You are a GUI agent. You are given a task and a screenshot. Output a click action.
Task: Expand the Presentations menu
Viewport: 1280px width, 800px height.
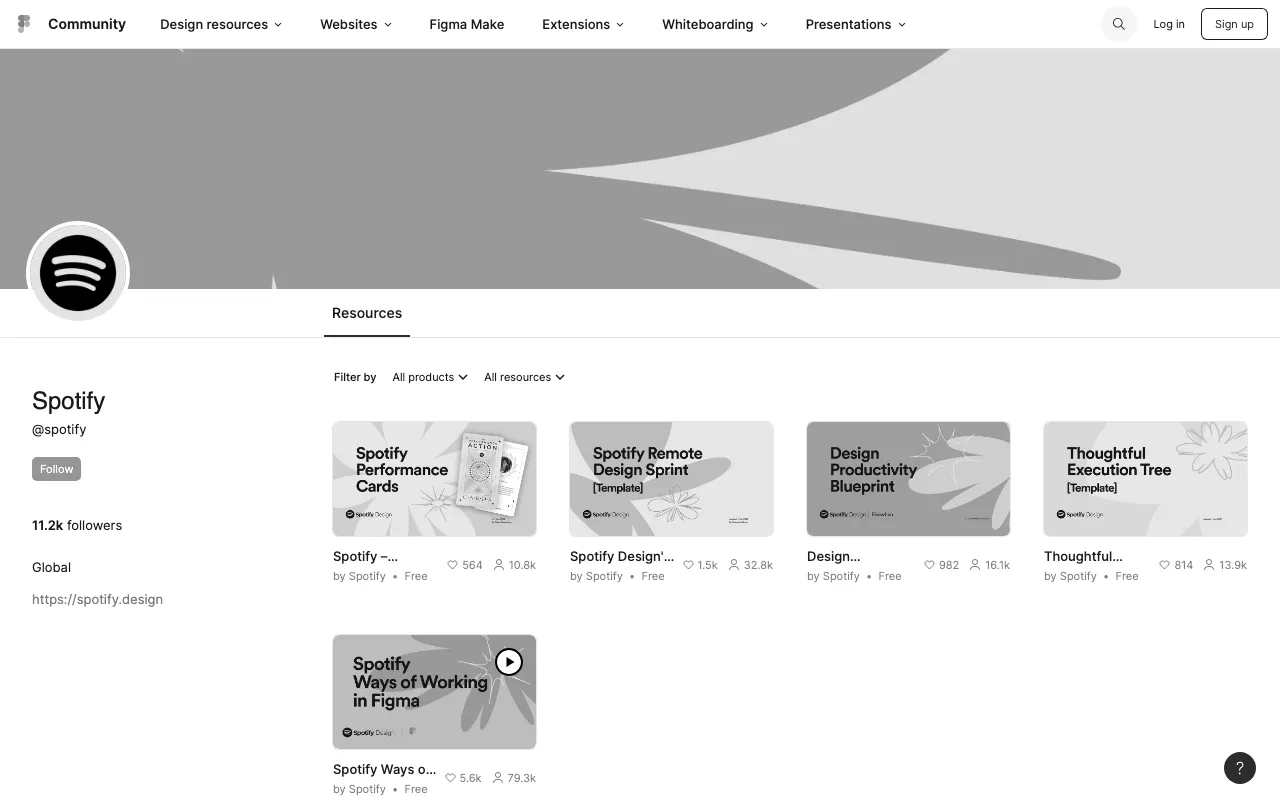[x=856, y=24]
